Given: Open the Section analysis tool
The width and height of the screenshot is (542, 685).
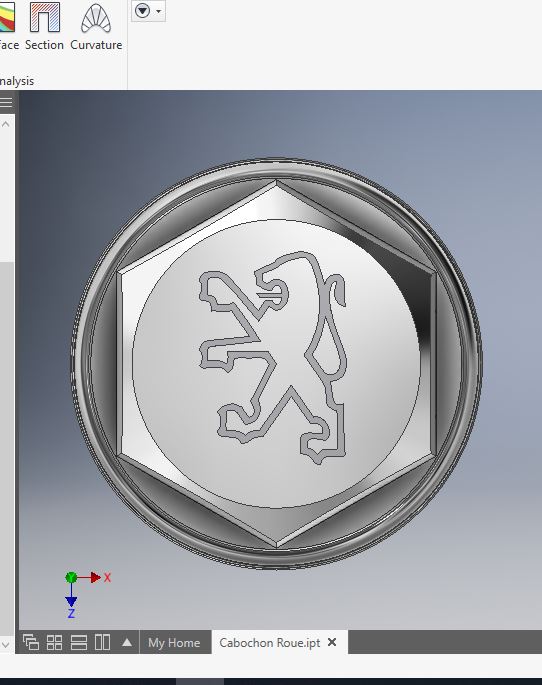Looking at the screenshot, I should point(44,26).
